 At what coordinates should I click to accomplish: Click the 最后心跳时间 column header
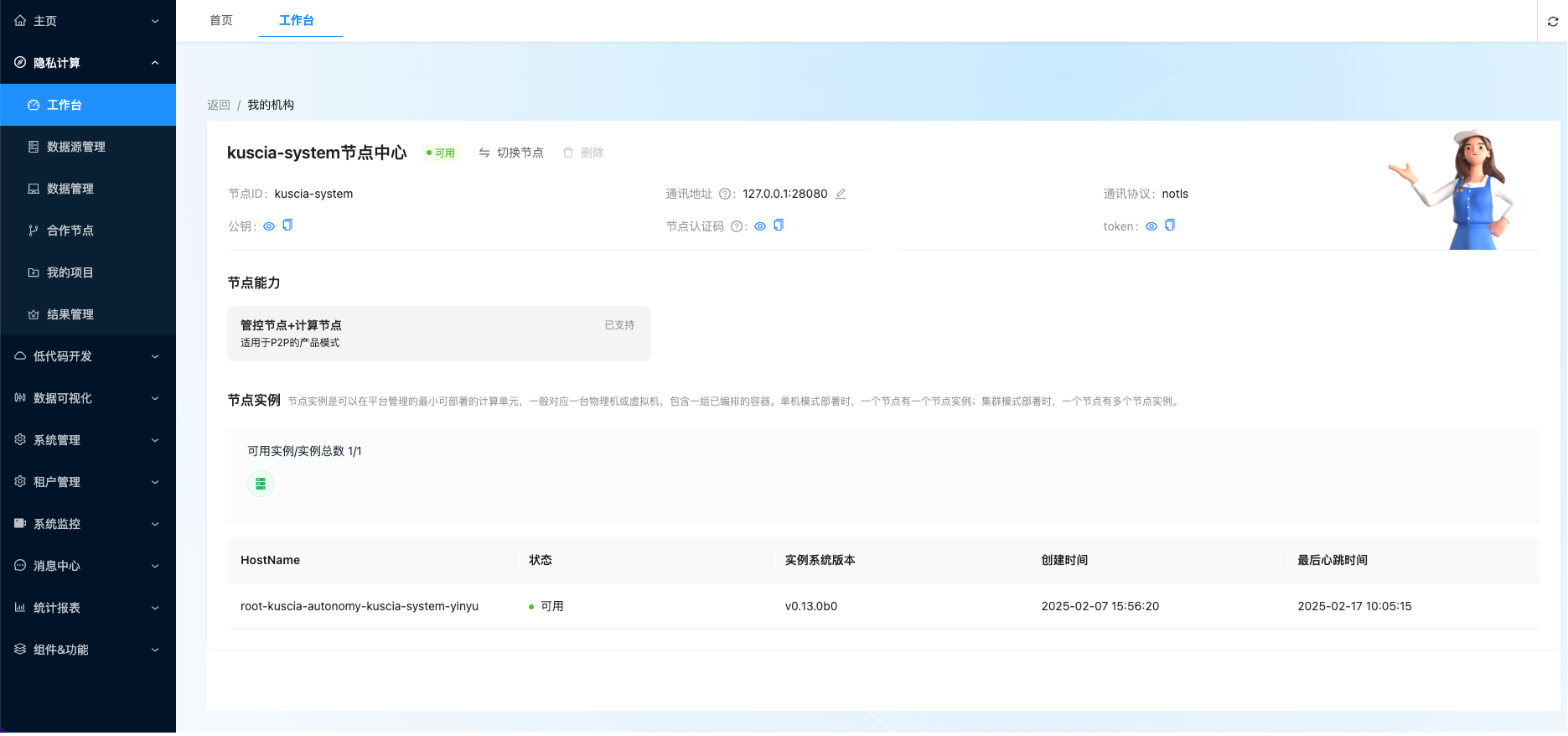1333,560
